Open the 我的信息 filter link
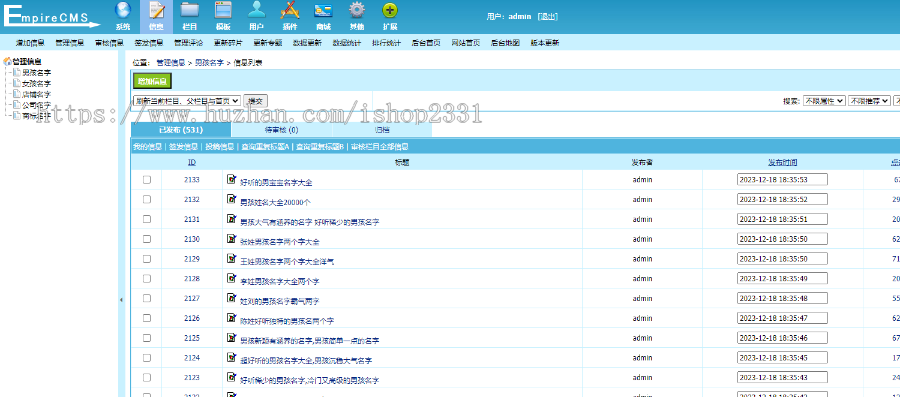 point(148,147)
